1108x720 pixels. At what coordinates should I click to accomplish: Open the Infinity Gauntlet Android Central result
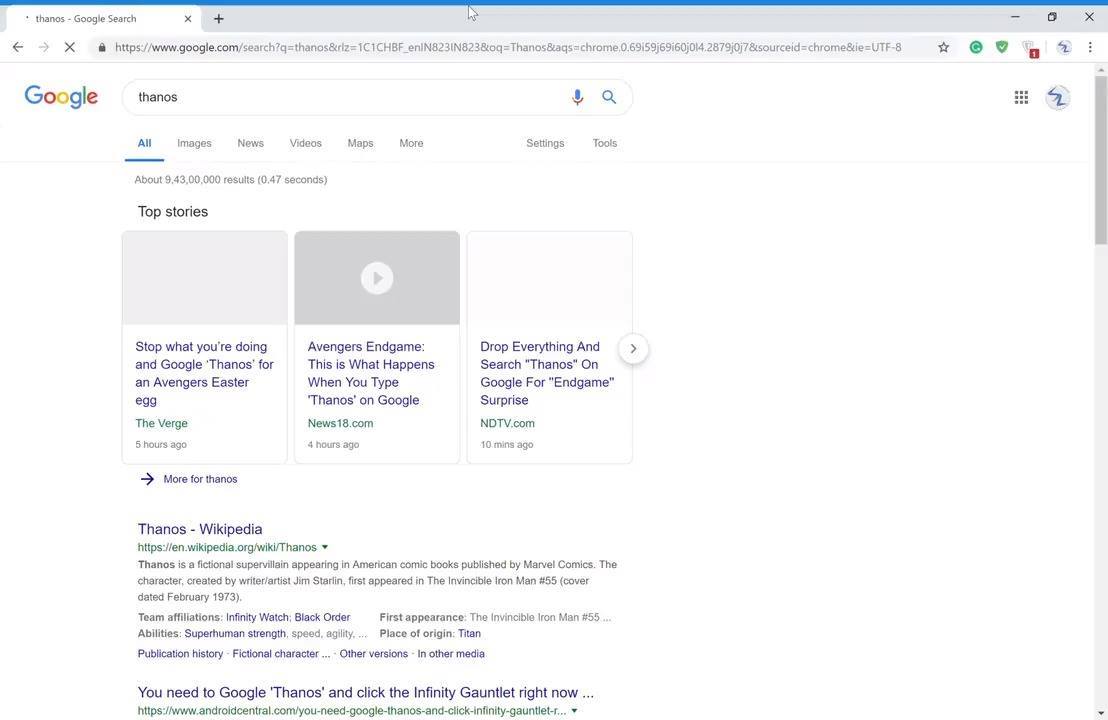point(366,692)
